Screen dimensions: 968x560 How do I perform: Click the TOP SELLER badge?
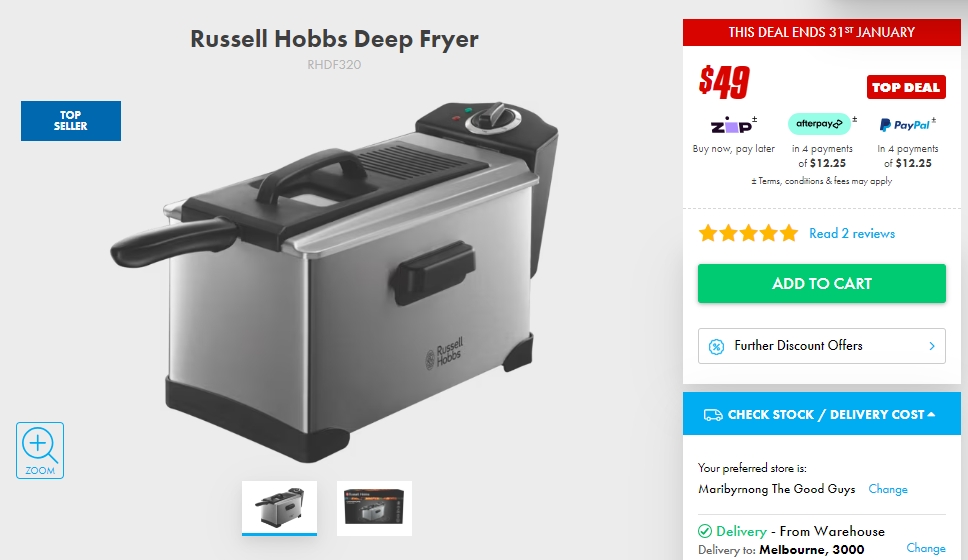coord(71,121)
